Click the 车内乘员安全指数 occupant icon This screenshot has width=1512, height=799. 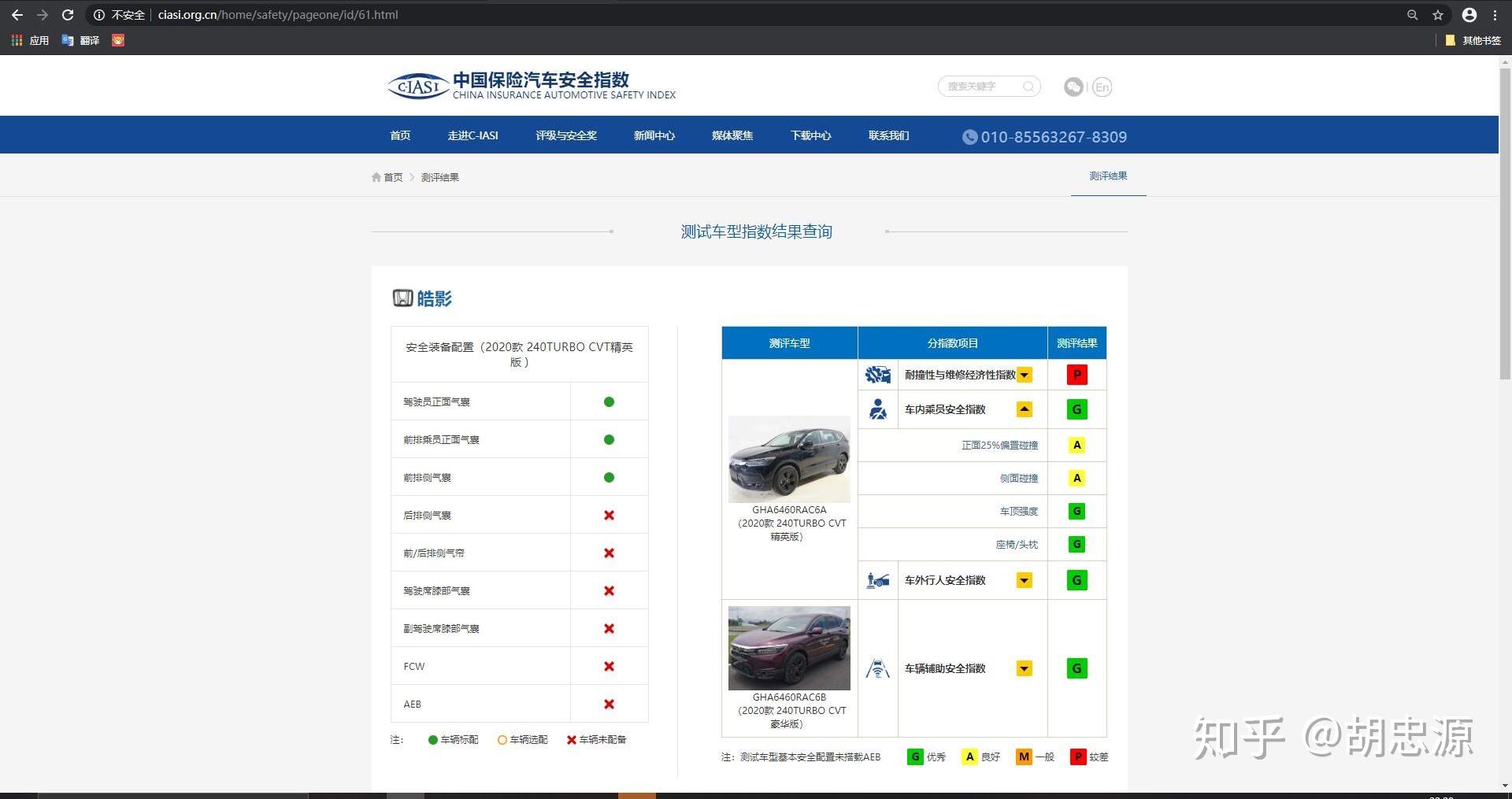pyautogui.click(x=878, y=409)
